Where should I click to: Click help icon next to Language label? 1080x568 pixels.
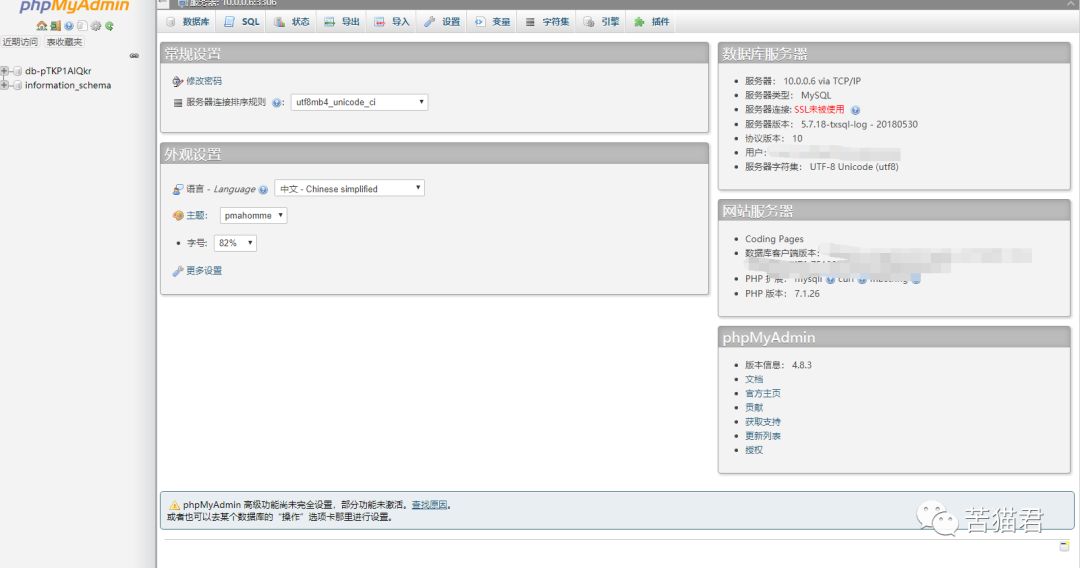[263, 189]
